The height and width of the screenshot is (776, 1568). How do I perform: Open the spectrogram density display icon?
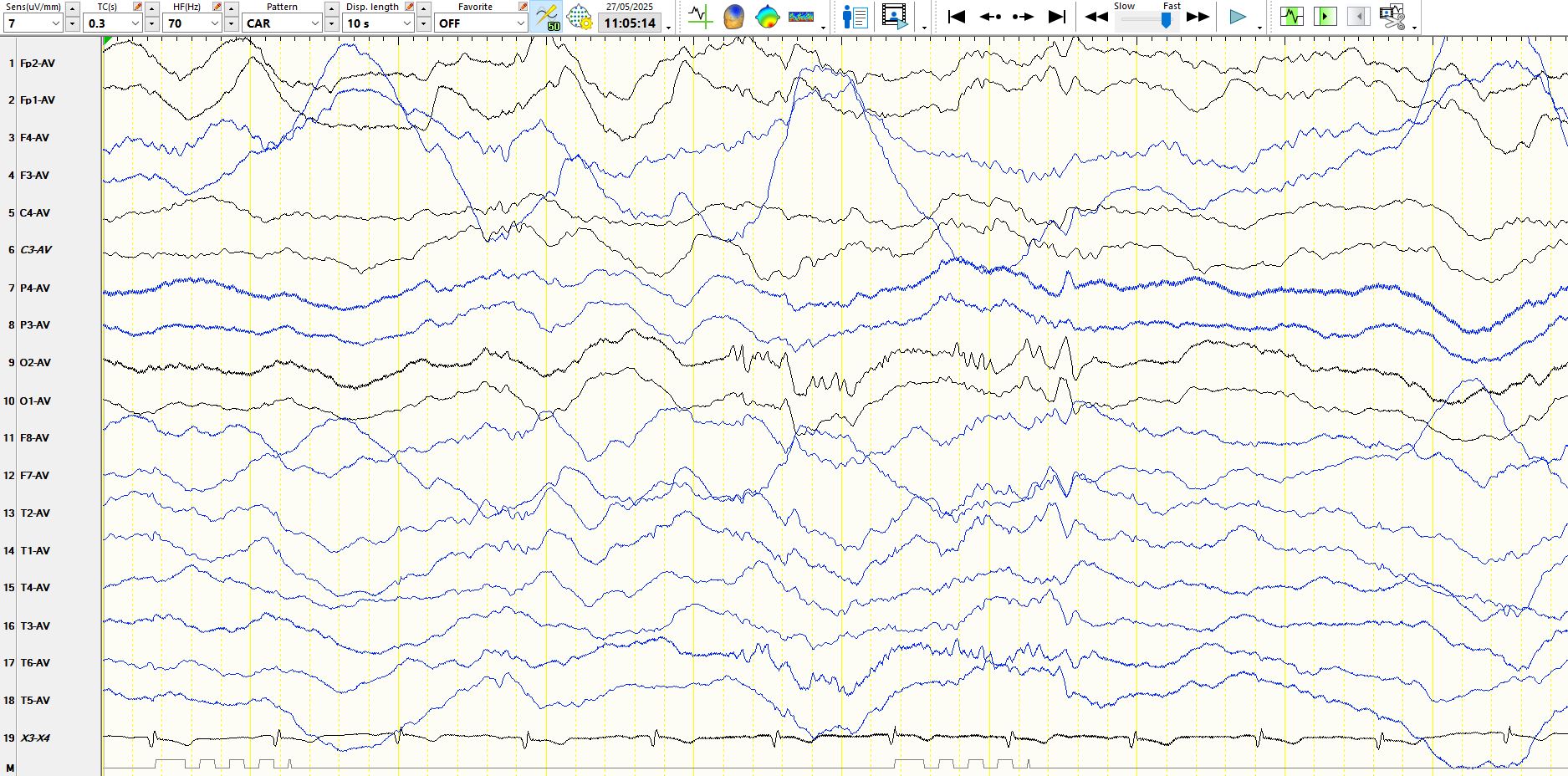800,16
